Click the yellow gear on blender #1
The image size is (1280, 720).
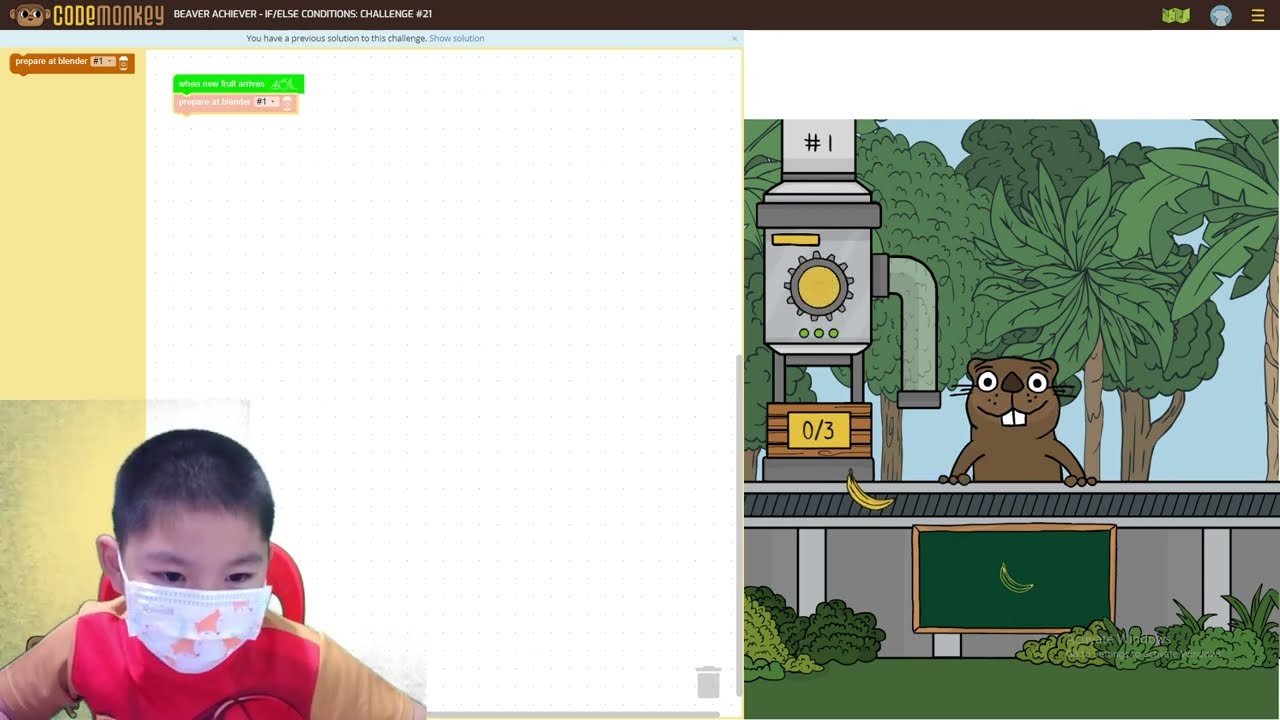(x=819, y=287)
